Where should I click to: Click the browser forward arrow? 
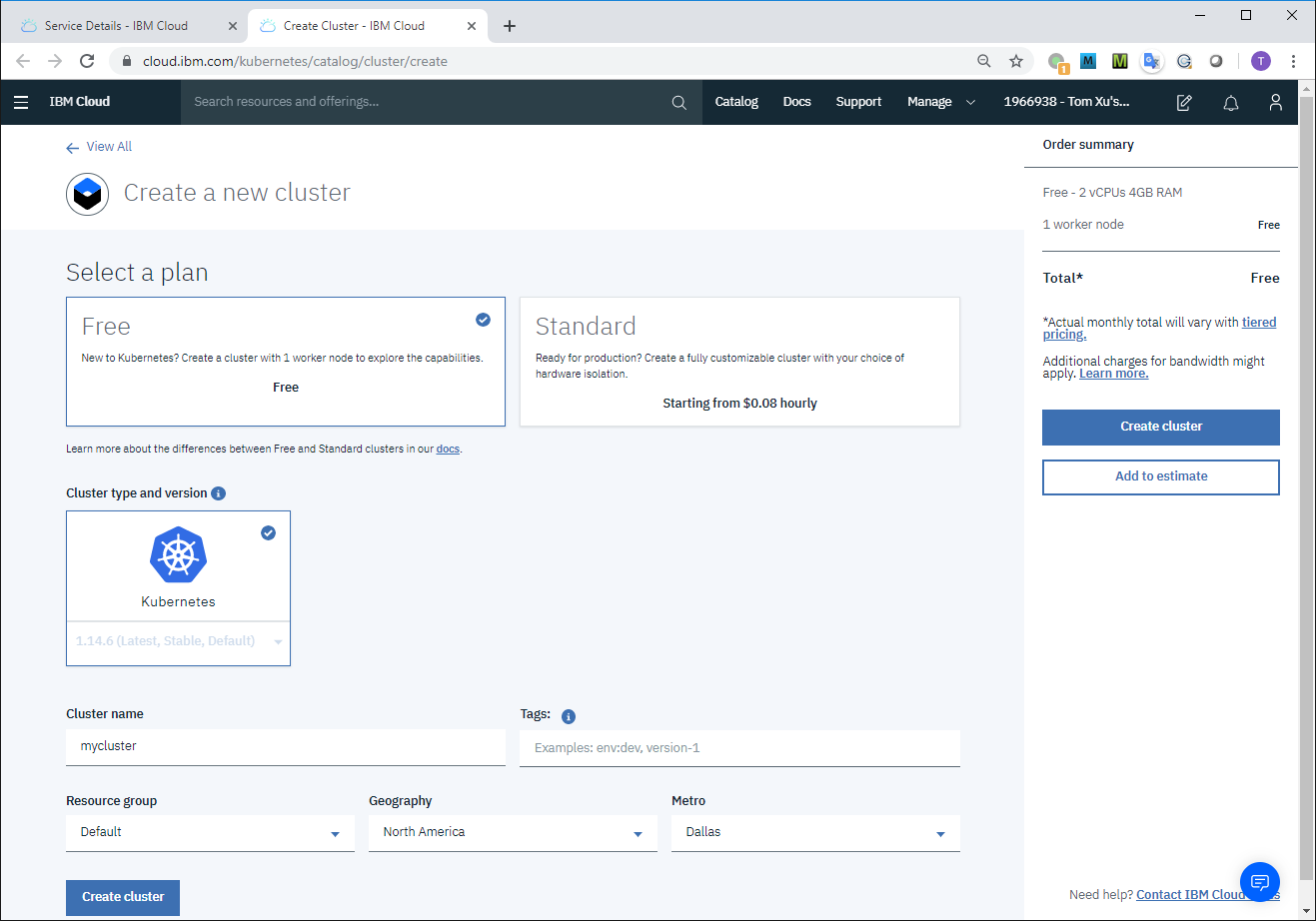55,61
